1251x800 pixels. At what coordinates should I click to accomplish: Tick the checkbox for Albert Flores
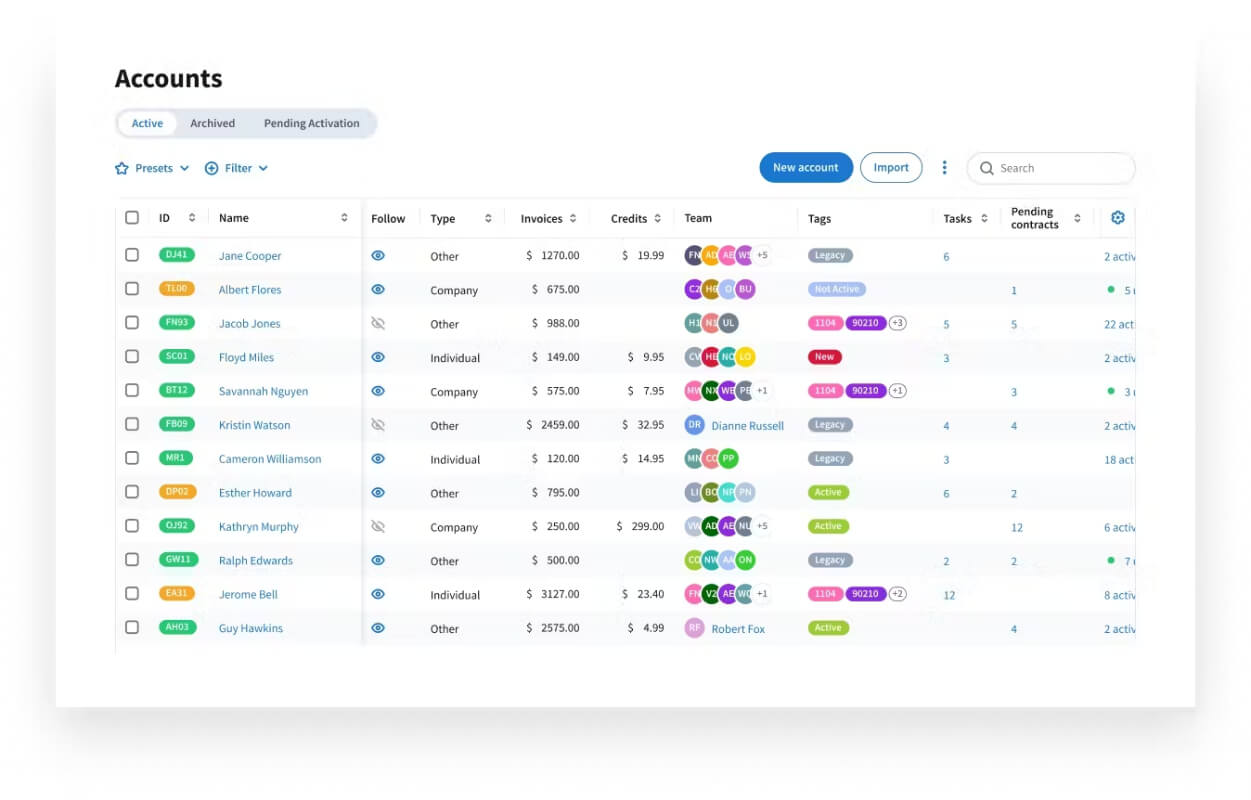pos(132,289)
